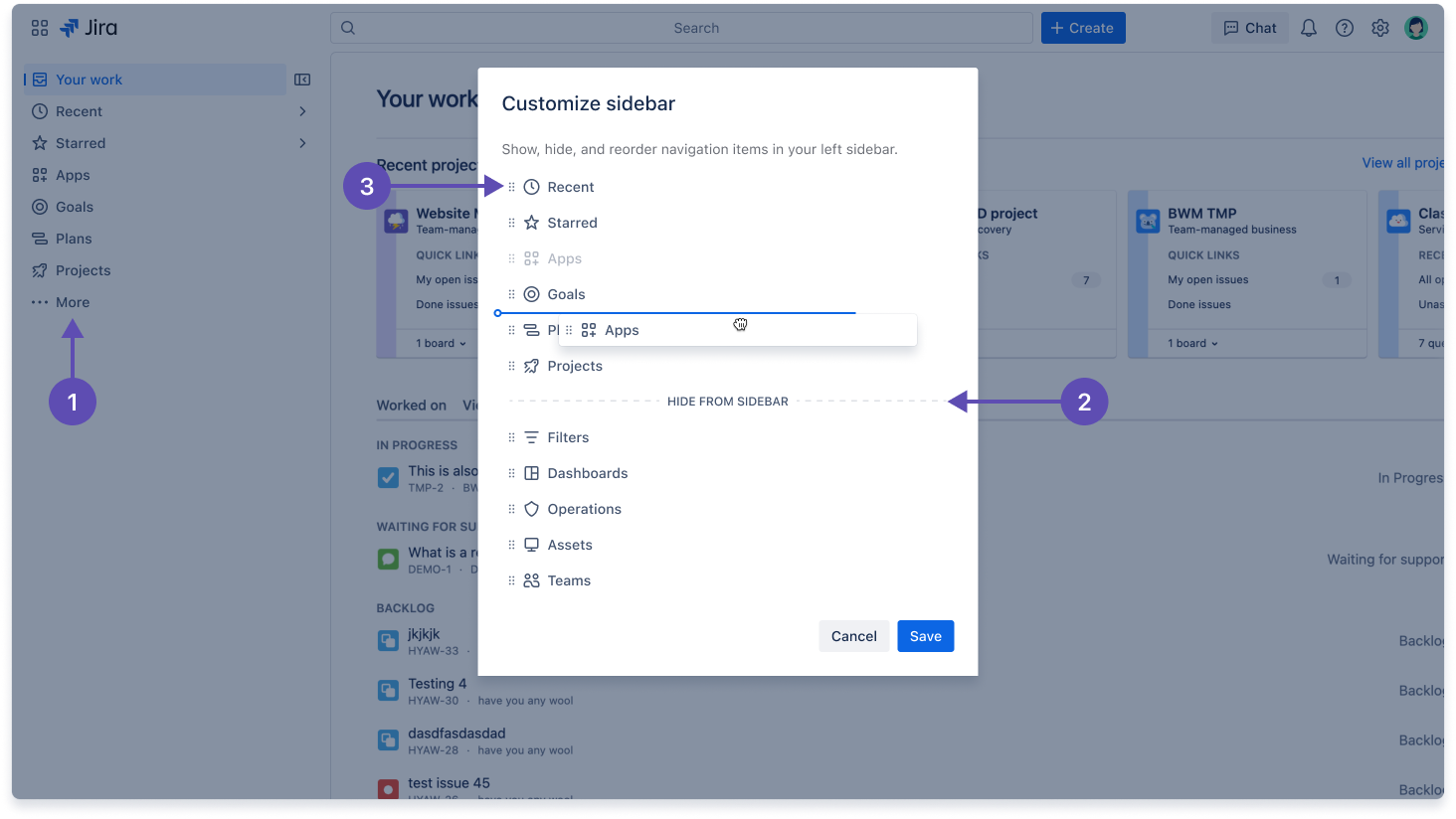Click the magnifying glass search icon
This screenshot has height=819, width=1456.
(x=347, y=28)
